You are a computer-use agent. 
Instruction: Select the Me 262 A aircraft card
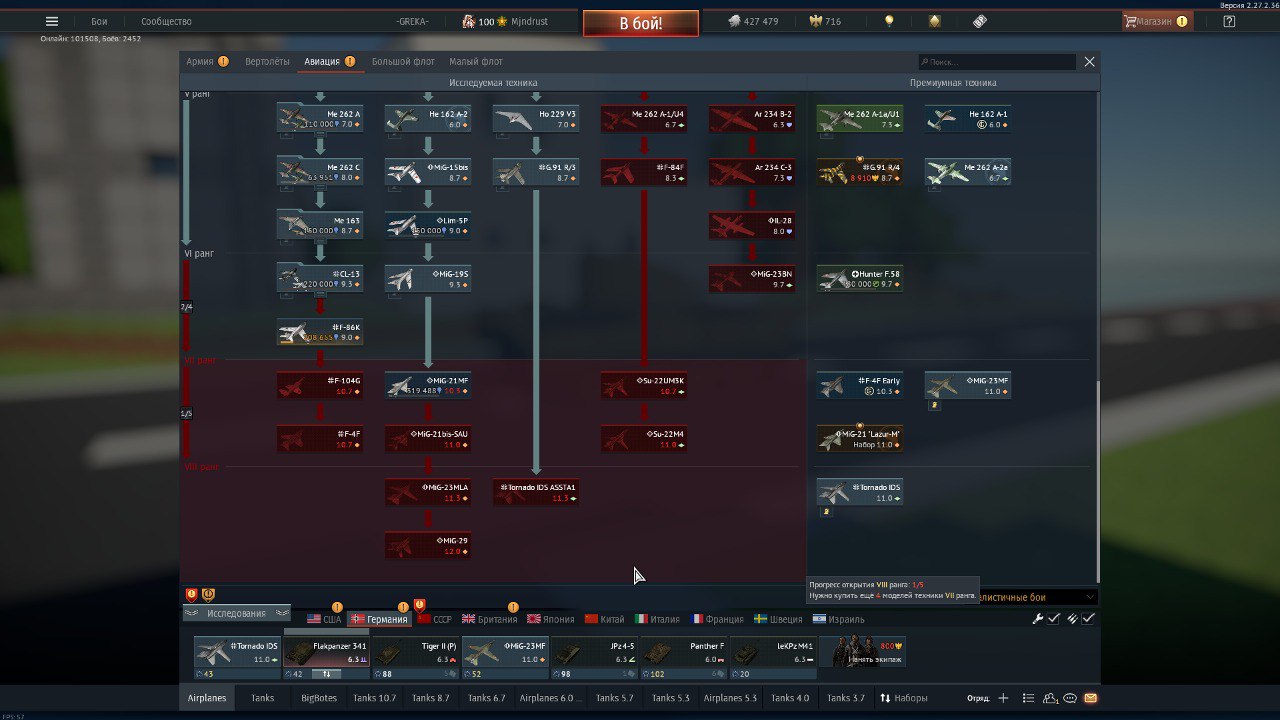[320, 119]
